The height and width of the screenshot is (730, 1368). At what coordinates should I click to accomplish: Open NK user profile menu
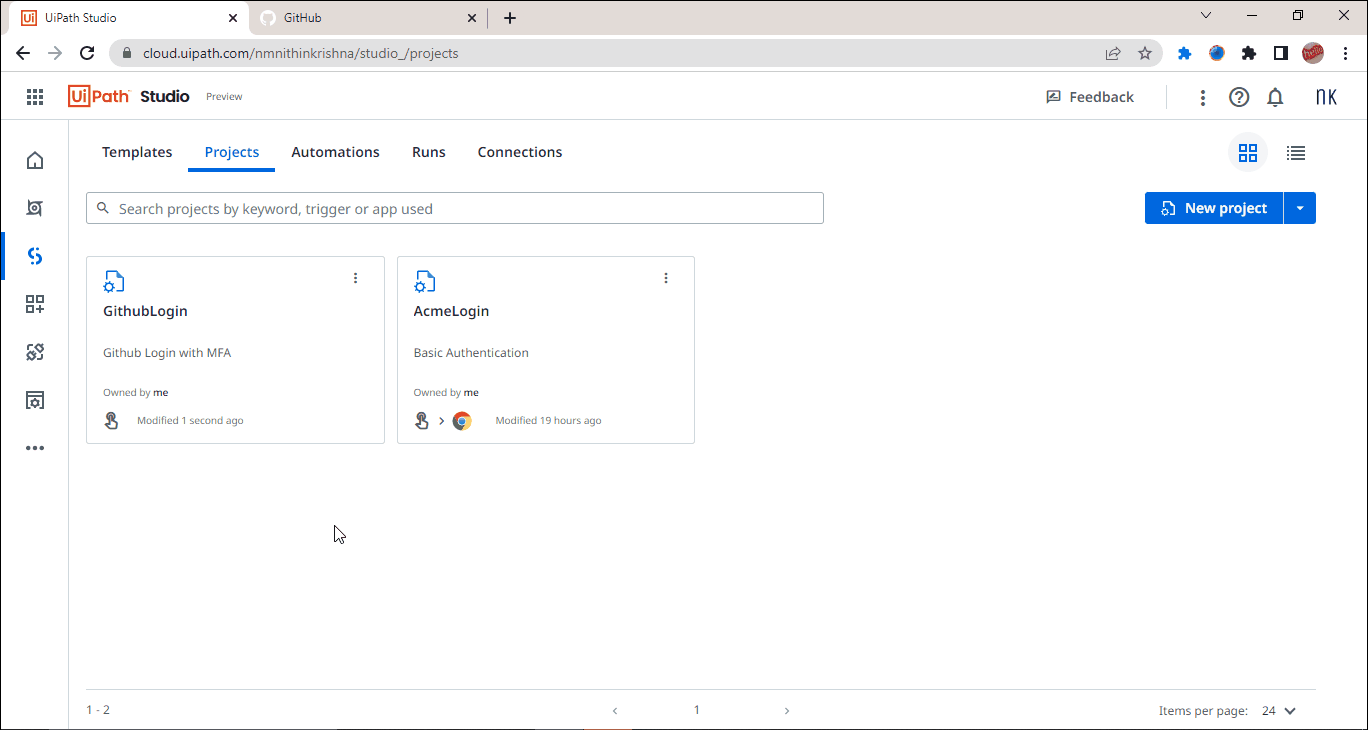[x=1326, y=97]
